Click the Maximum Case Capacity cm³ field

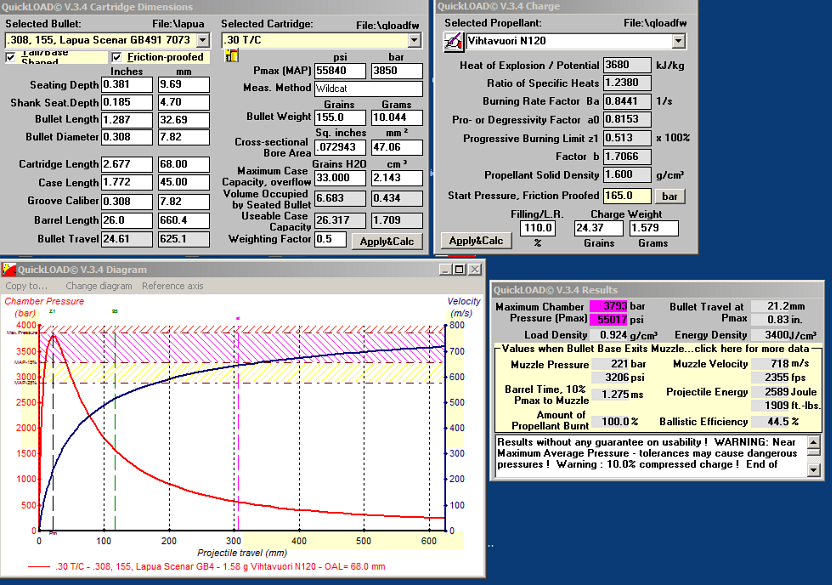(x=397, y=178)
